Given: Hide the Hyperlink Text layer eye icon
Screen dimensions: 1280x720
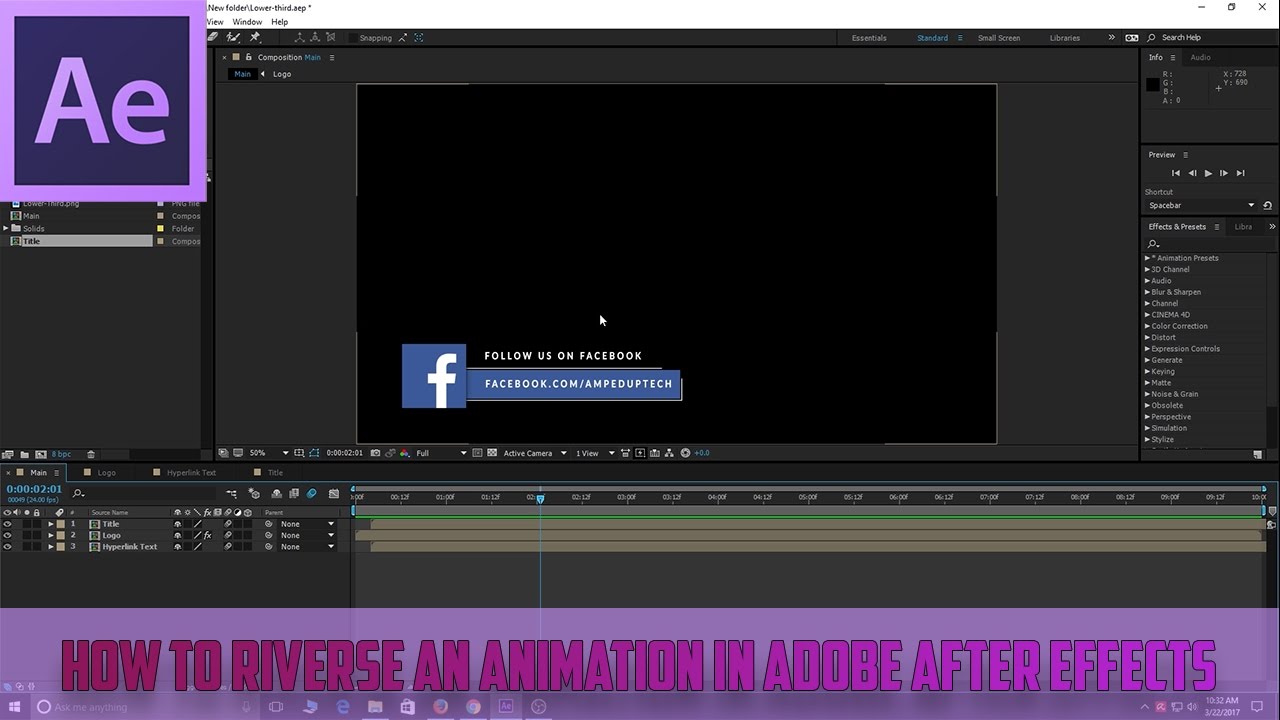Looking at the screenshot, I should pos(7,547).
